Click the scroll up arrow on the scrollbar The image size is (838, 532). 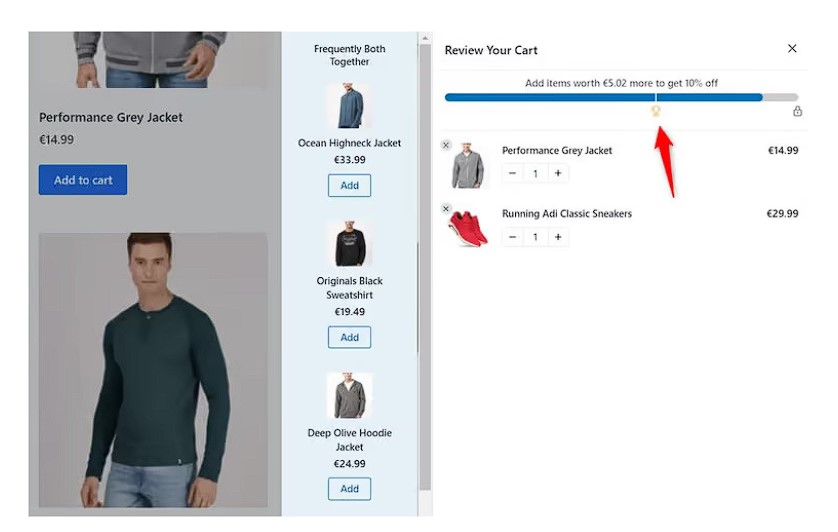pos(425,38)
